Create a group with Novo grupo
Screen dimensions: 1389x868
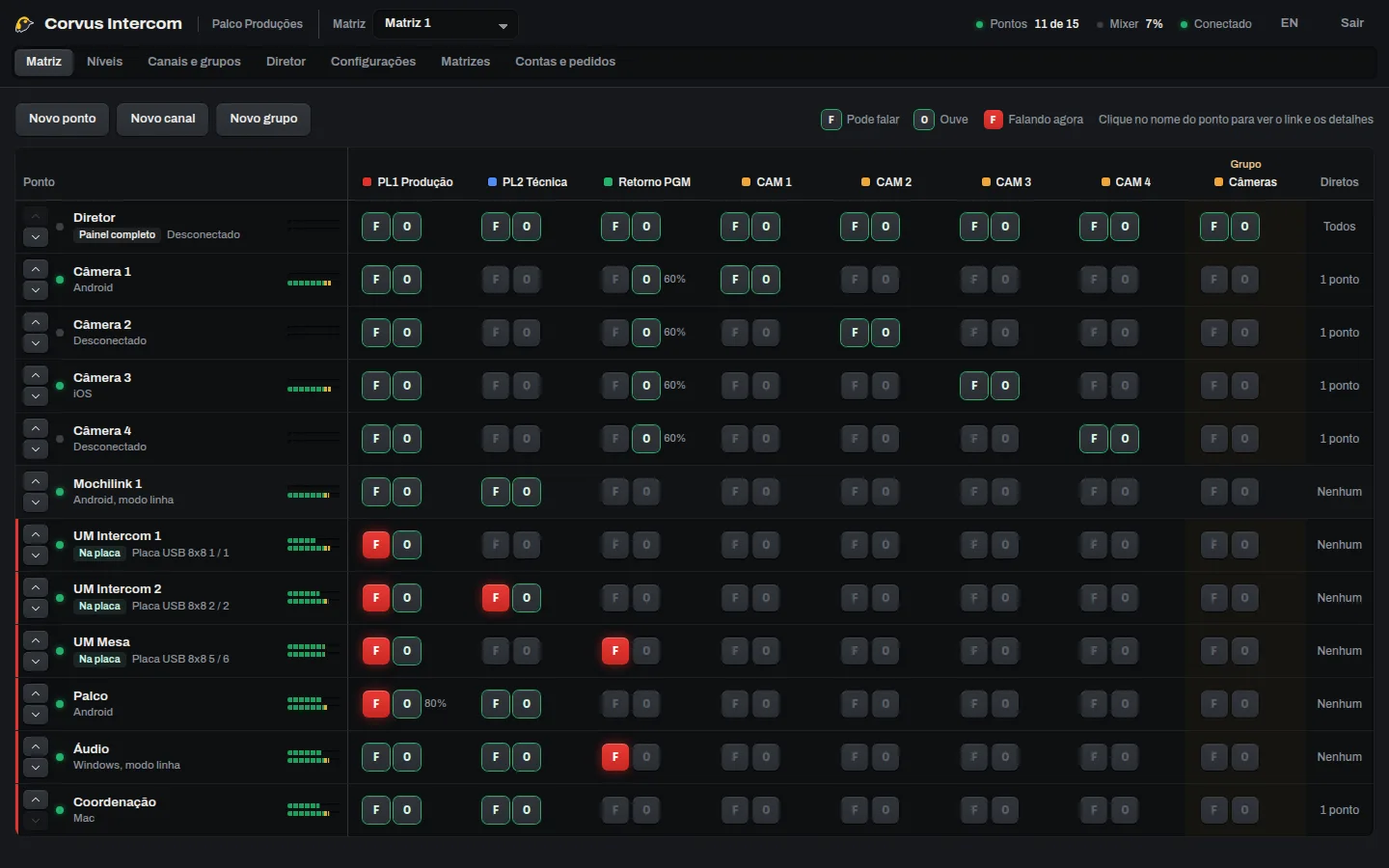[x=263, y=119]
